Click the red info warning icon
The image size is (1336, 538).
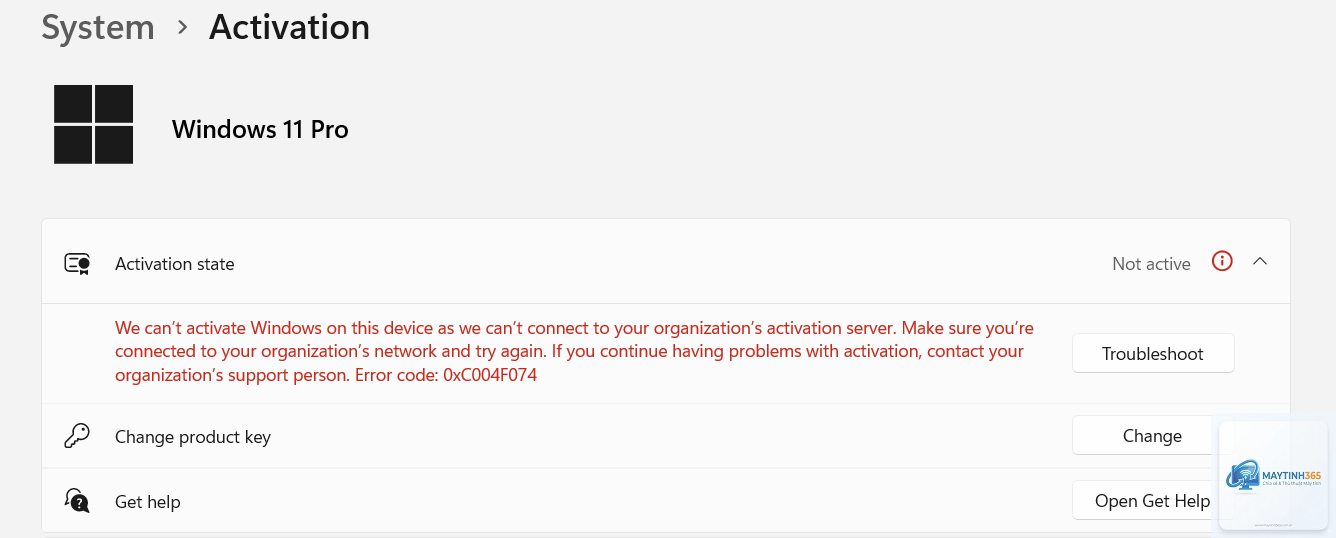point(1222,261)
